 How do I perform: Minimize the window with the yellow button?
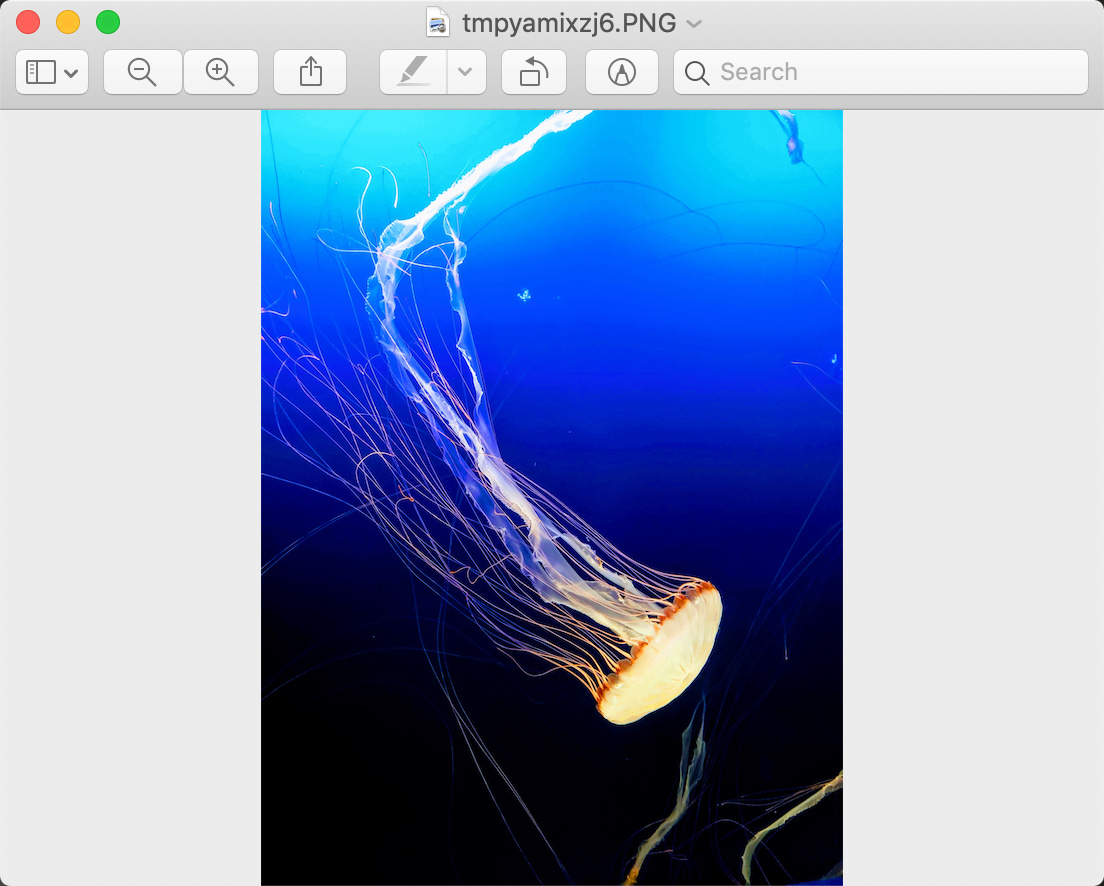point(68,22)
